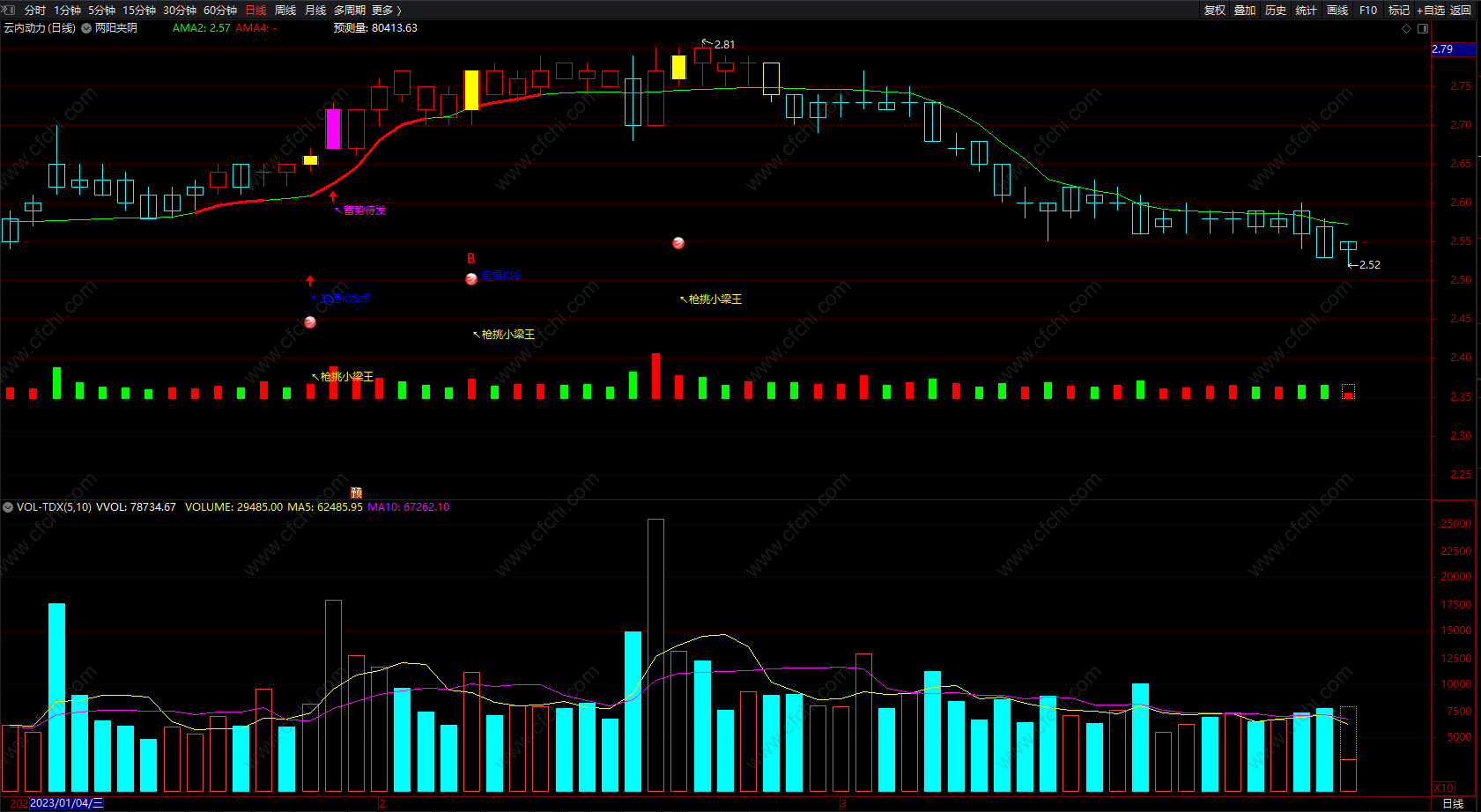
Task: Open the 画线 drawing tools
Action: [x=1337, y=10]
